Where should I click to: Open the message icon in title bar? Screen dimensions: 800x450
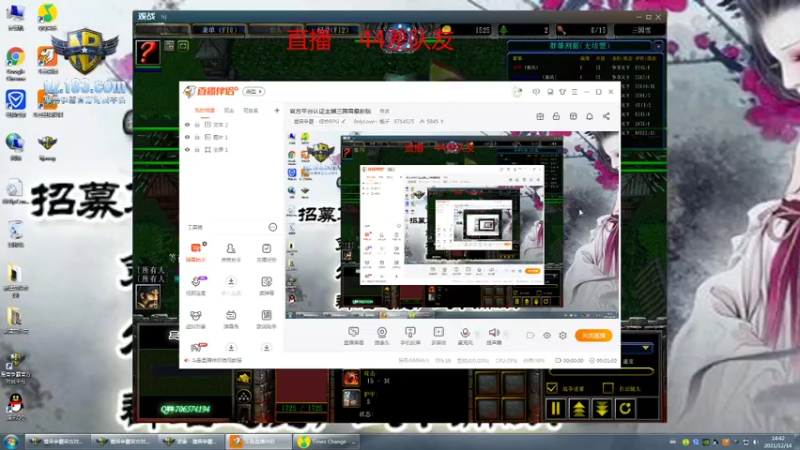click(x=536, y=92)
